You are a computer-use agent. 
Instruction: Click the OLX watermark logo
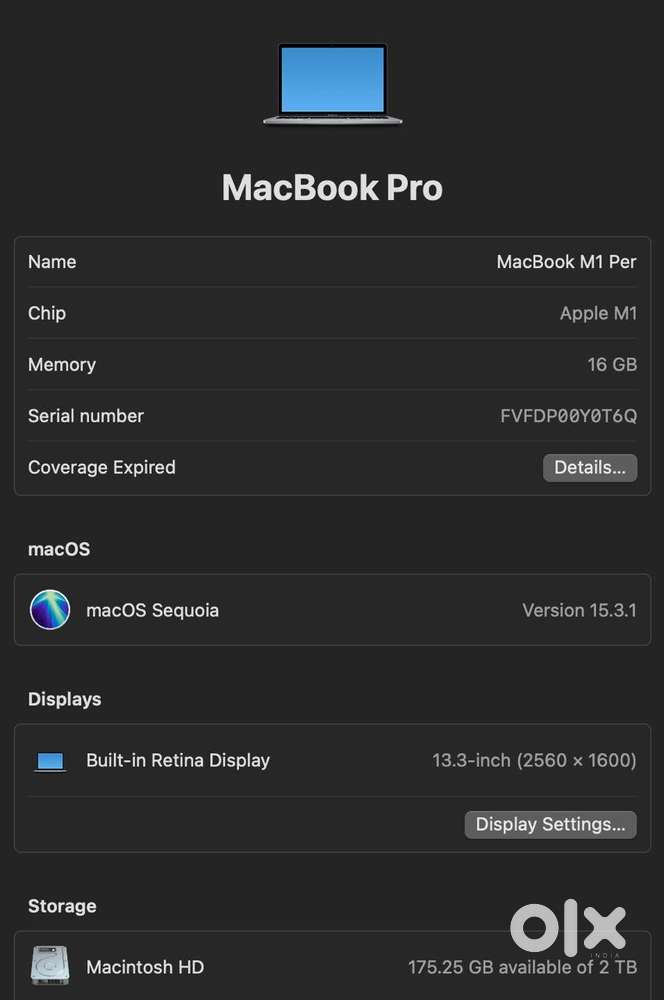coord(566,928)
